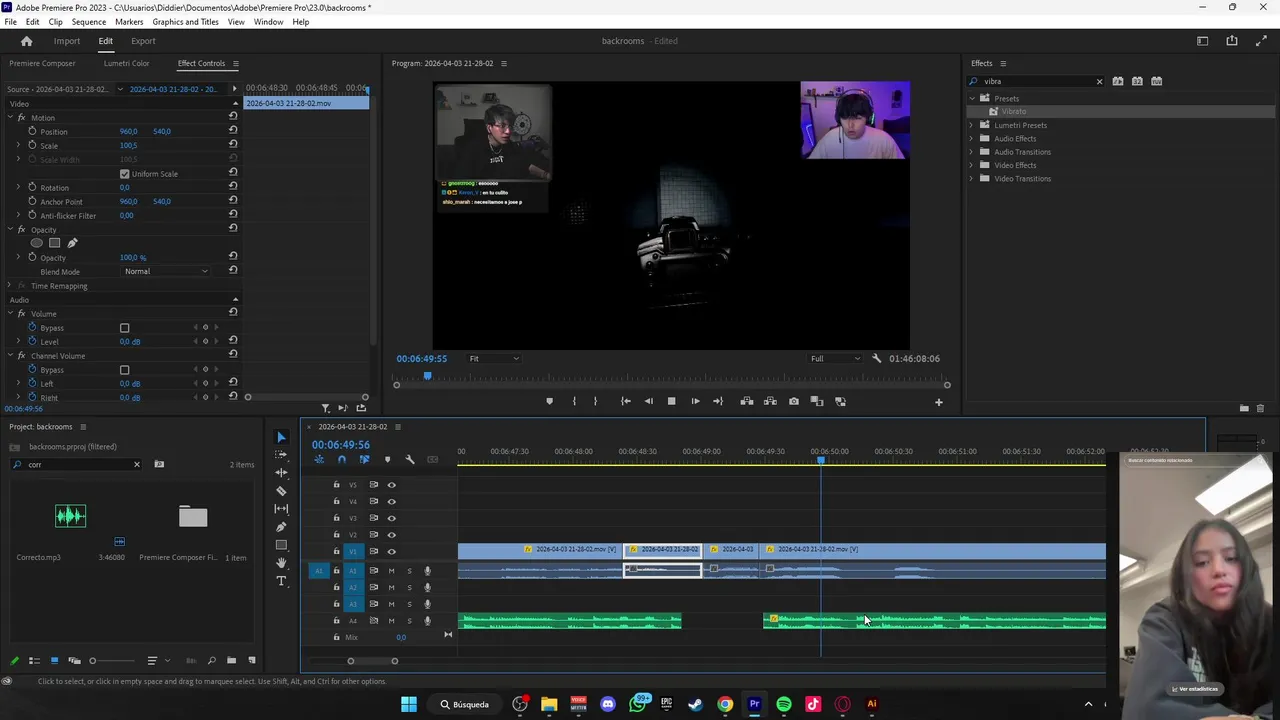Click the Lift button in Program Monitor

point(747,401)
